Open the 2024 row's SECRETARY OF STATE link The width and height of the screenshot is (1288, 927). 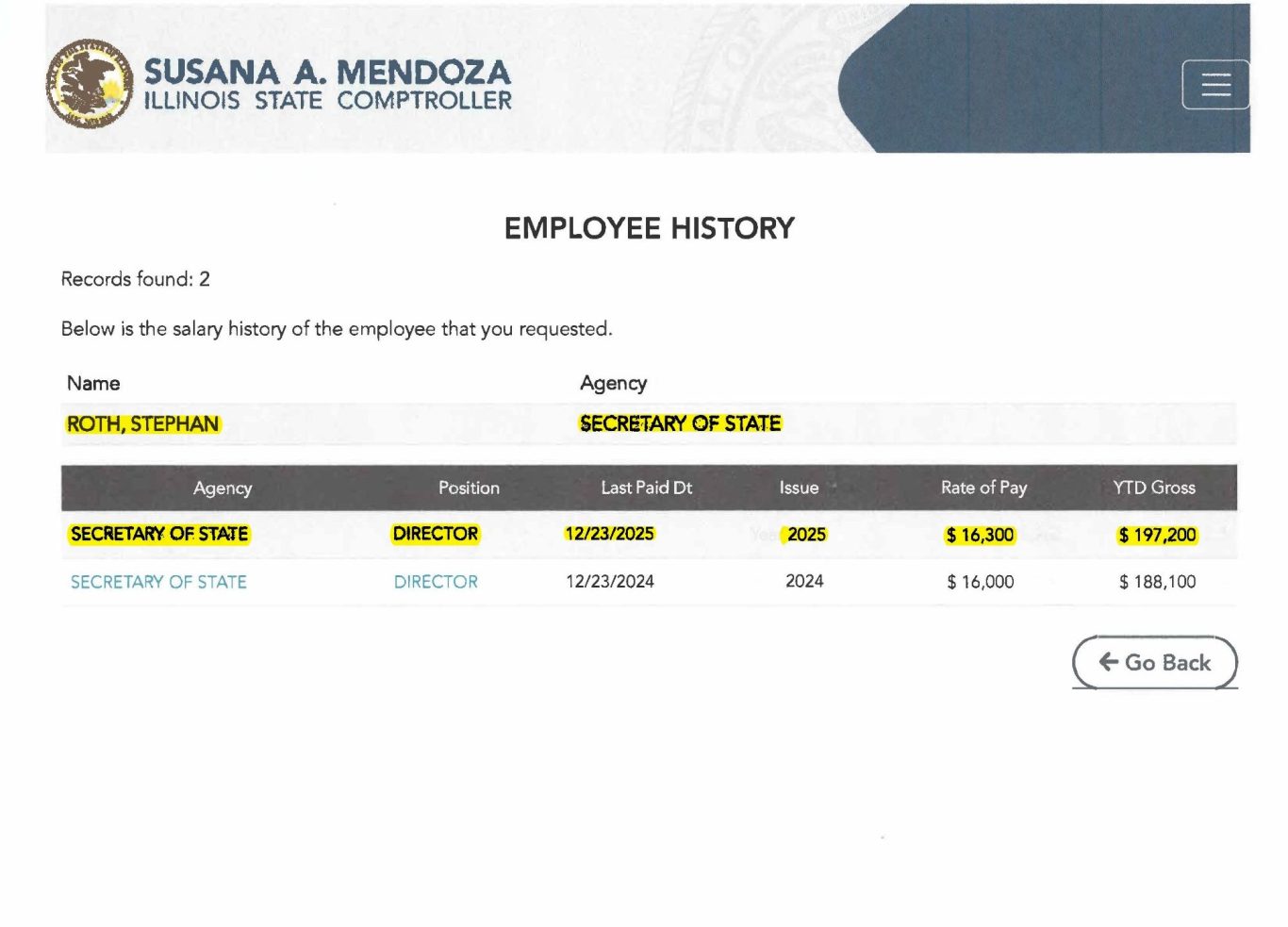pyautogui.click(x=158, y=582)
